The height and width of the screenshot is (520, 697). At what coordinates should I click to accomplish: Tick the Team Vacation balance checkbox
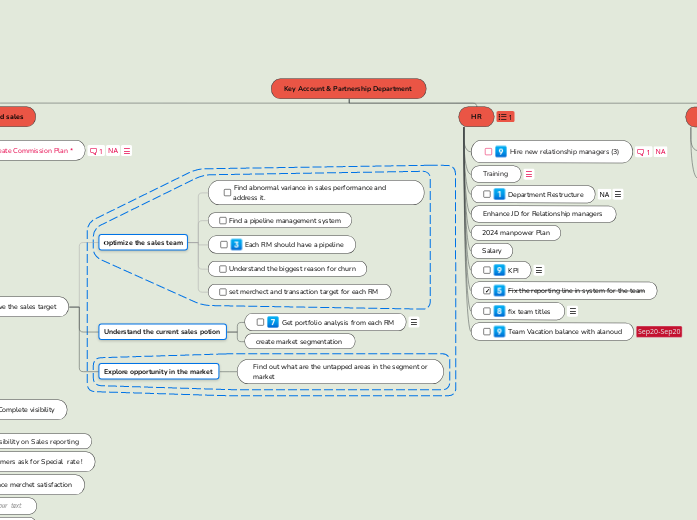click(487, 332)
